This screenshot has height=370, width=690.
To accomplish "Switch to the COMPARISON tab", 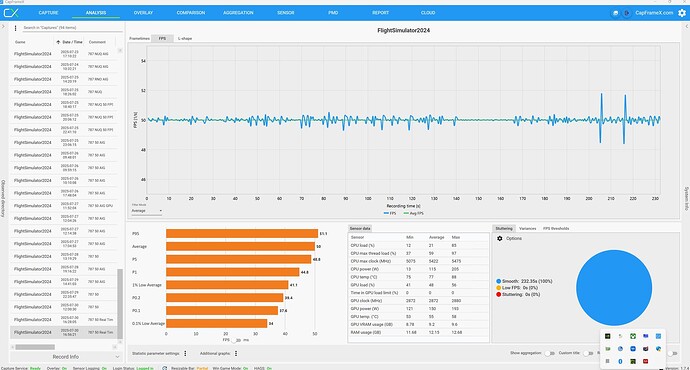I will [191, 13].
